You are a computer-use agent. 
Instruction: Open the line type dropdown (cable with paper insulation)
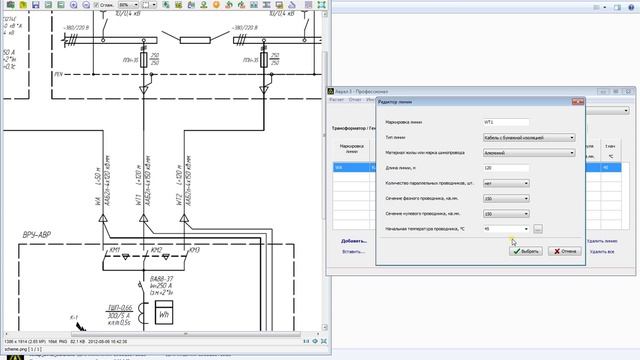click(x=529, y=138)
